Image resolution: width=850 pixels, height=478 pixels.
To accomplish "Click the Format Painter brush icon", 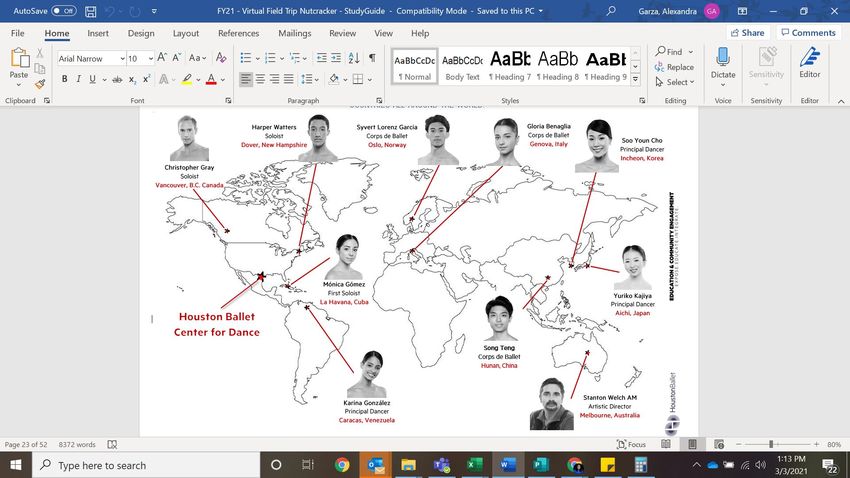I will pyautogui.click(x=40, y=84).
